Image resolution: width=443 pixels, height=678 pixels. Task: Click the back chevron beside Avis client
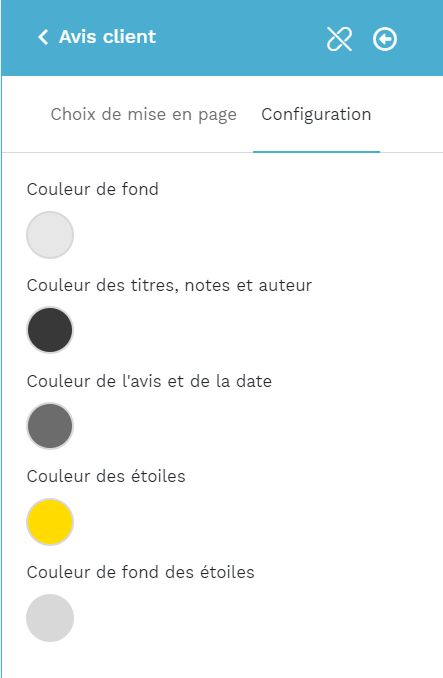43,37
